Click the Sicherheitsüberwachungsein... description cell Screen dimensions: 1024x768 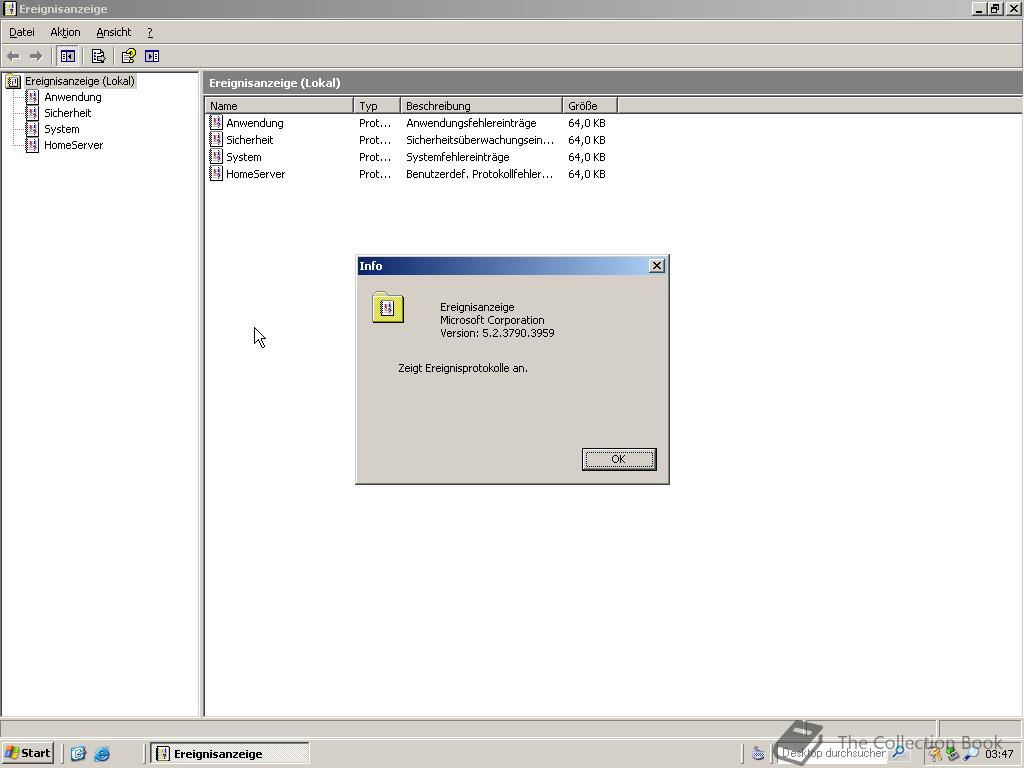(480, 140)
